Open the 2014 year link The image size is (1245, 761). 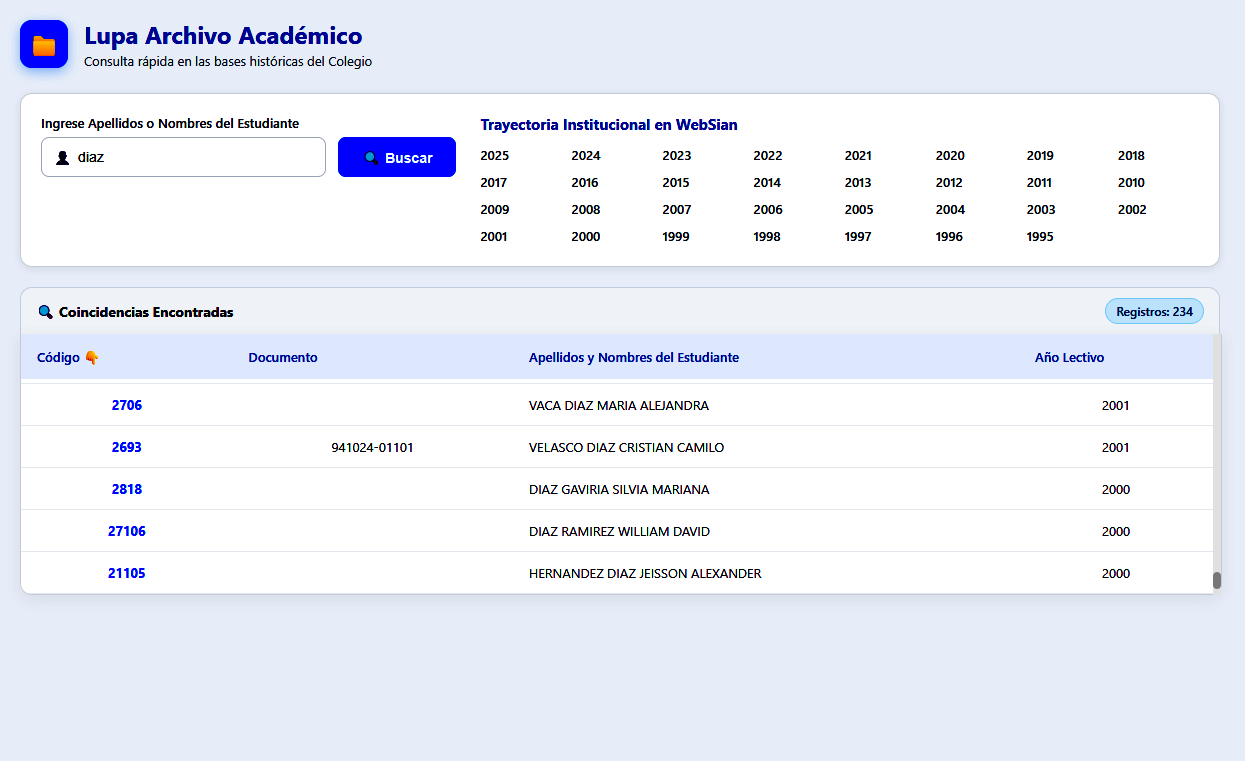coord(767,183)
